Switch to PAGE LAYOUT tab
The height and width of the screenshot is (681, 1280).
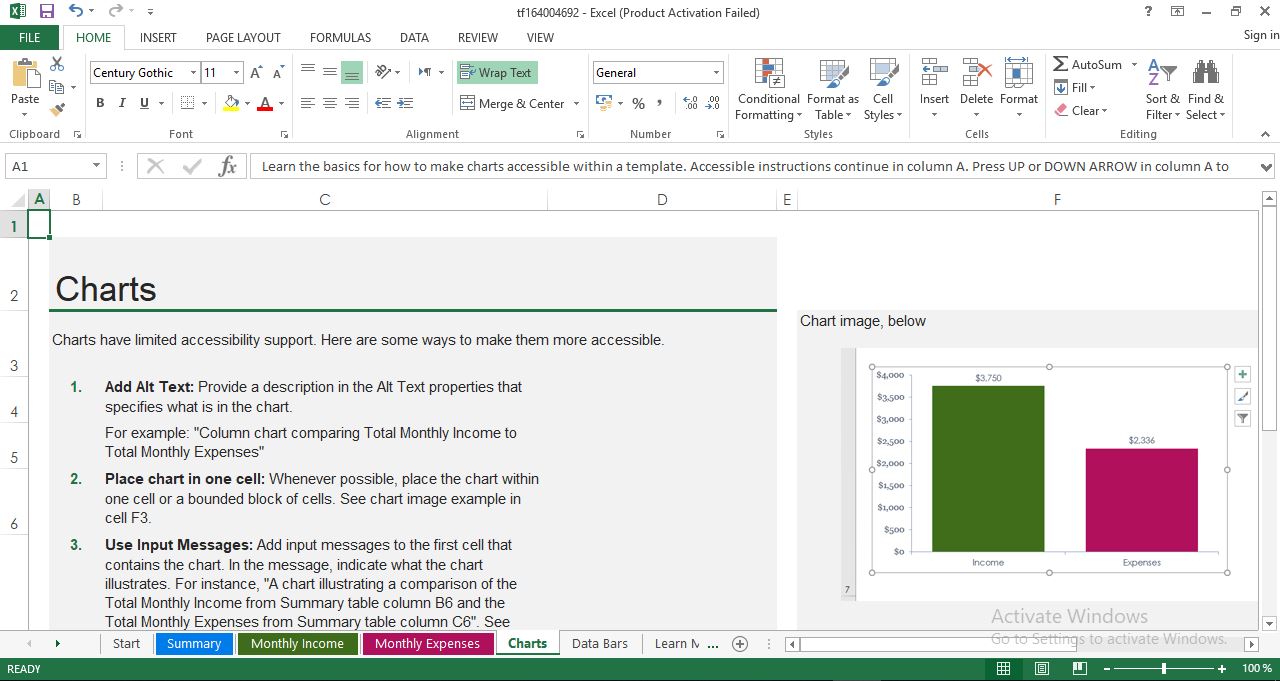(243, 38)
